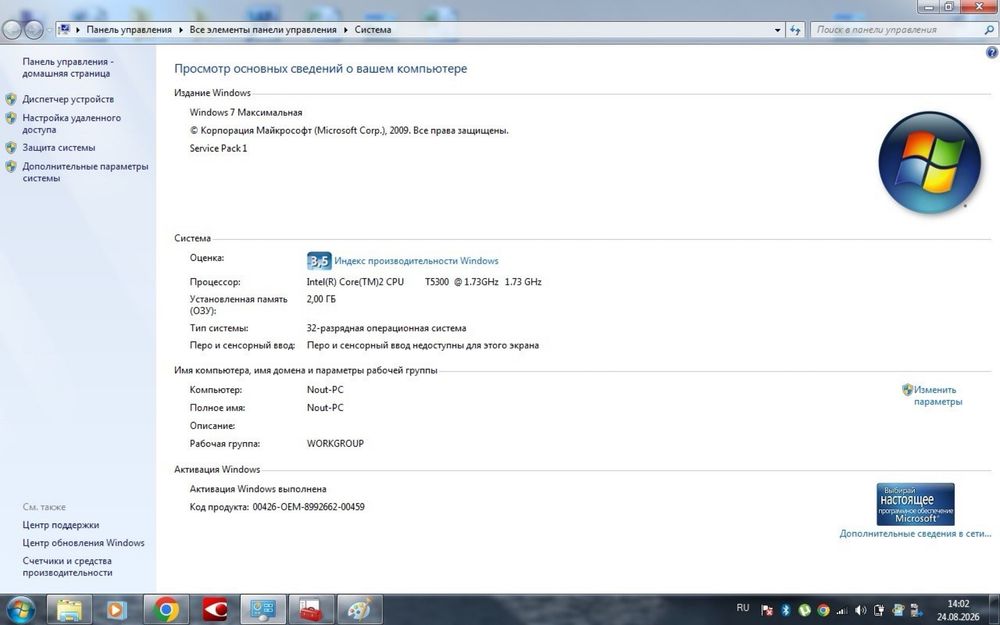Image resolution: width=1000 pixels, height=625 pixels.
Task: Click Изменить параметры link
Action: 938,395
